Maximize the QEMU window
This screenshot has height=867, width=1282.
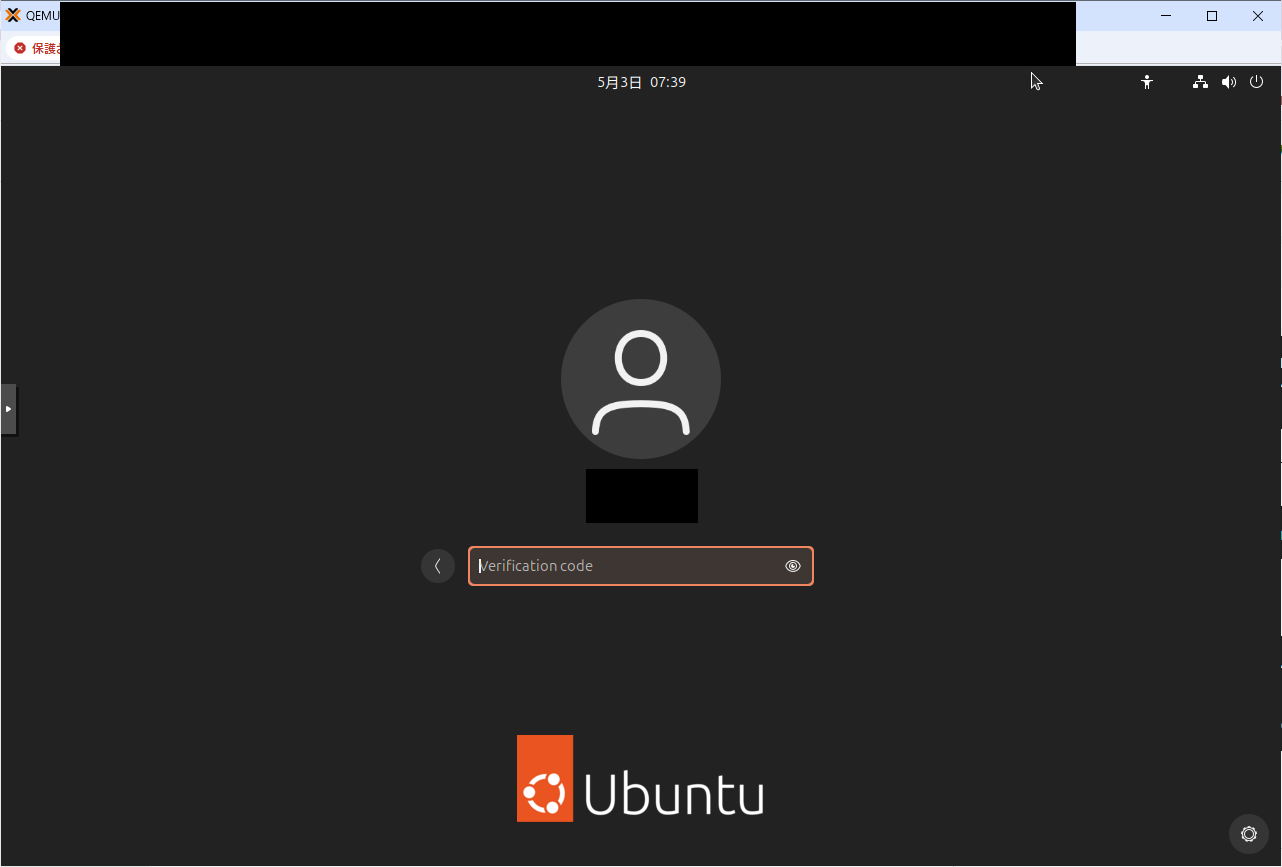click(x=1212, y=16)
